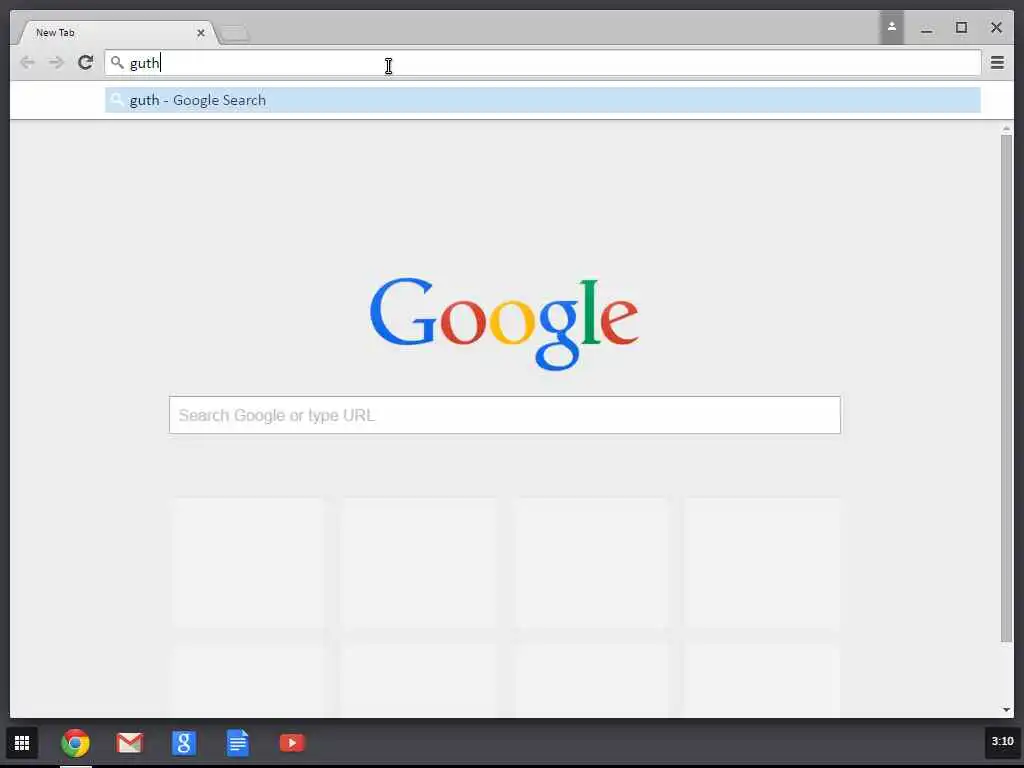Select the New Tab tab
The image size is (1024, 768).
(118, 33)
